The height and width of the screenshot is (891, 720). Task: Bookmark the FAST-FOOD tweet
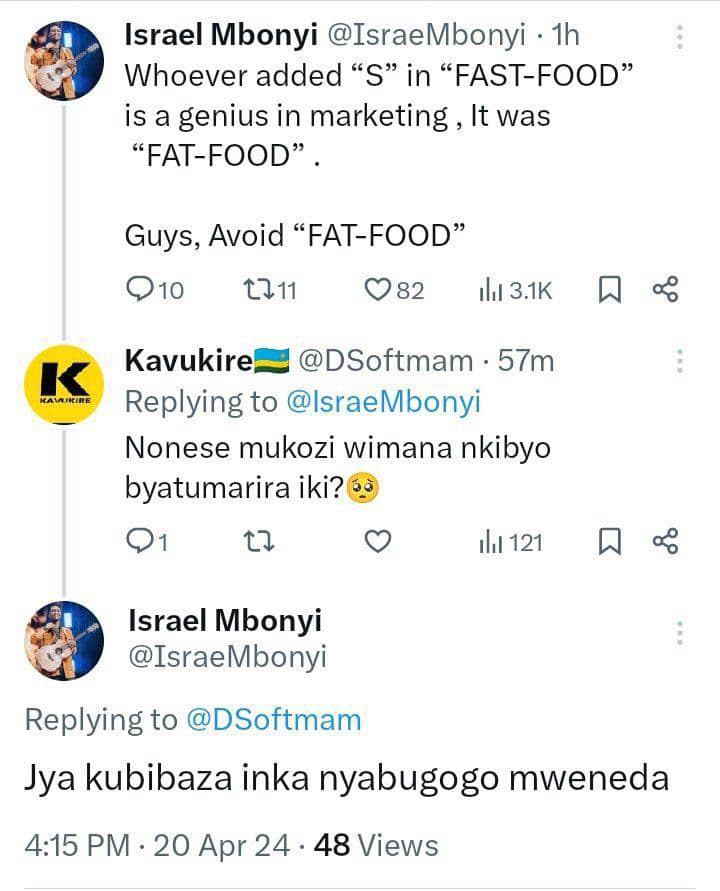609,290
